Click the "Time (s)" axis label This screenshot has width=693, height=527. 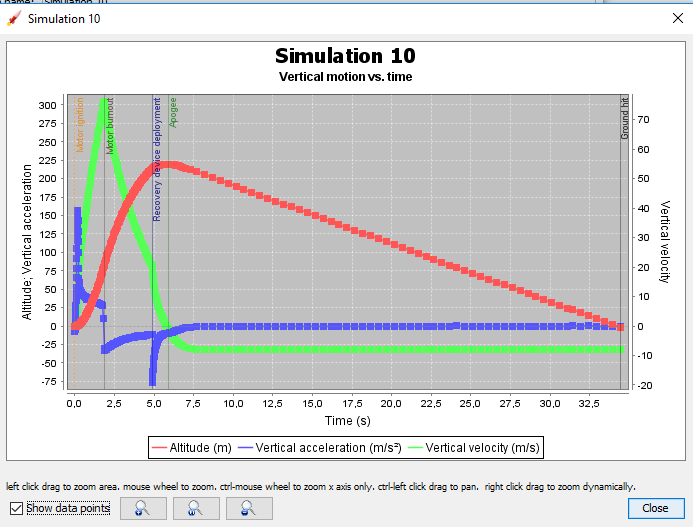[x=348, y=420]
